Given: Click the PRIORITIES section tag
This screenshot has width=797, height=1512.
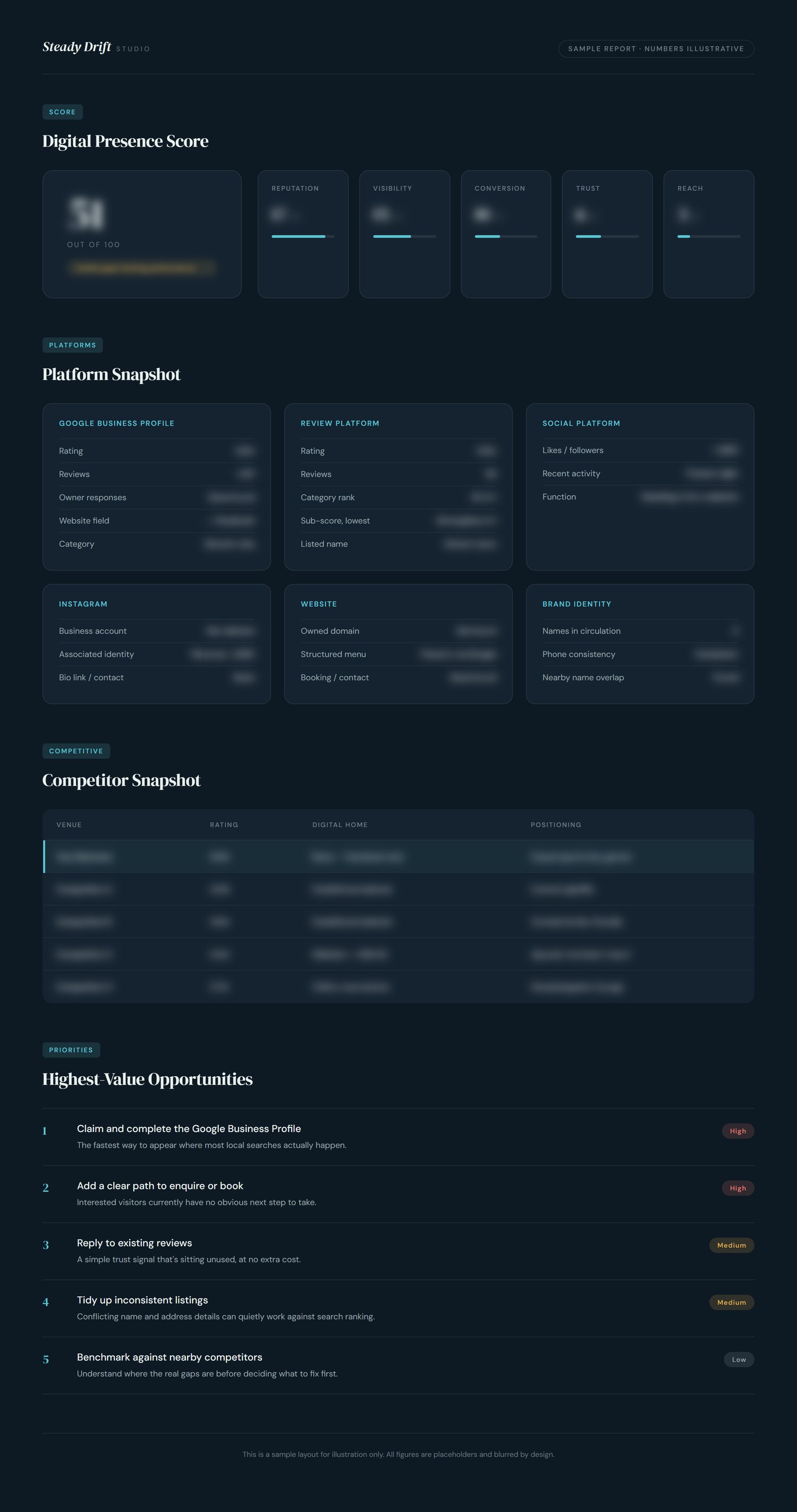Looking at the screenshot, I should click(x=71, y=1050).
